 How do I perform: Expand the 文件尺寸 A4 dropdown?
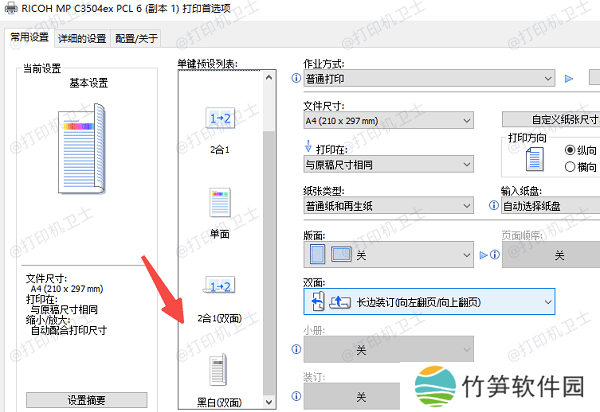pyautogui.click(x=387, y=120)
